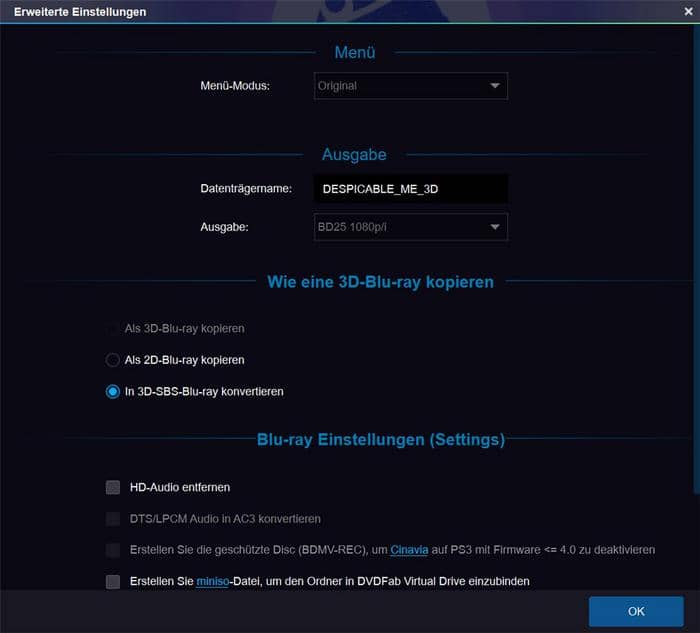This screenshot has height=633, width=700.
Task: Open the Ausgabe BD25 1080p/i dropdown
Action: 410,227
